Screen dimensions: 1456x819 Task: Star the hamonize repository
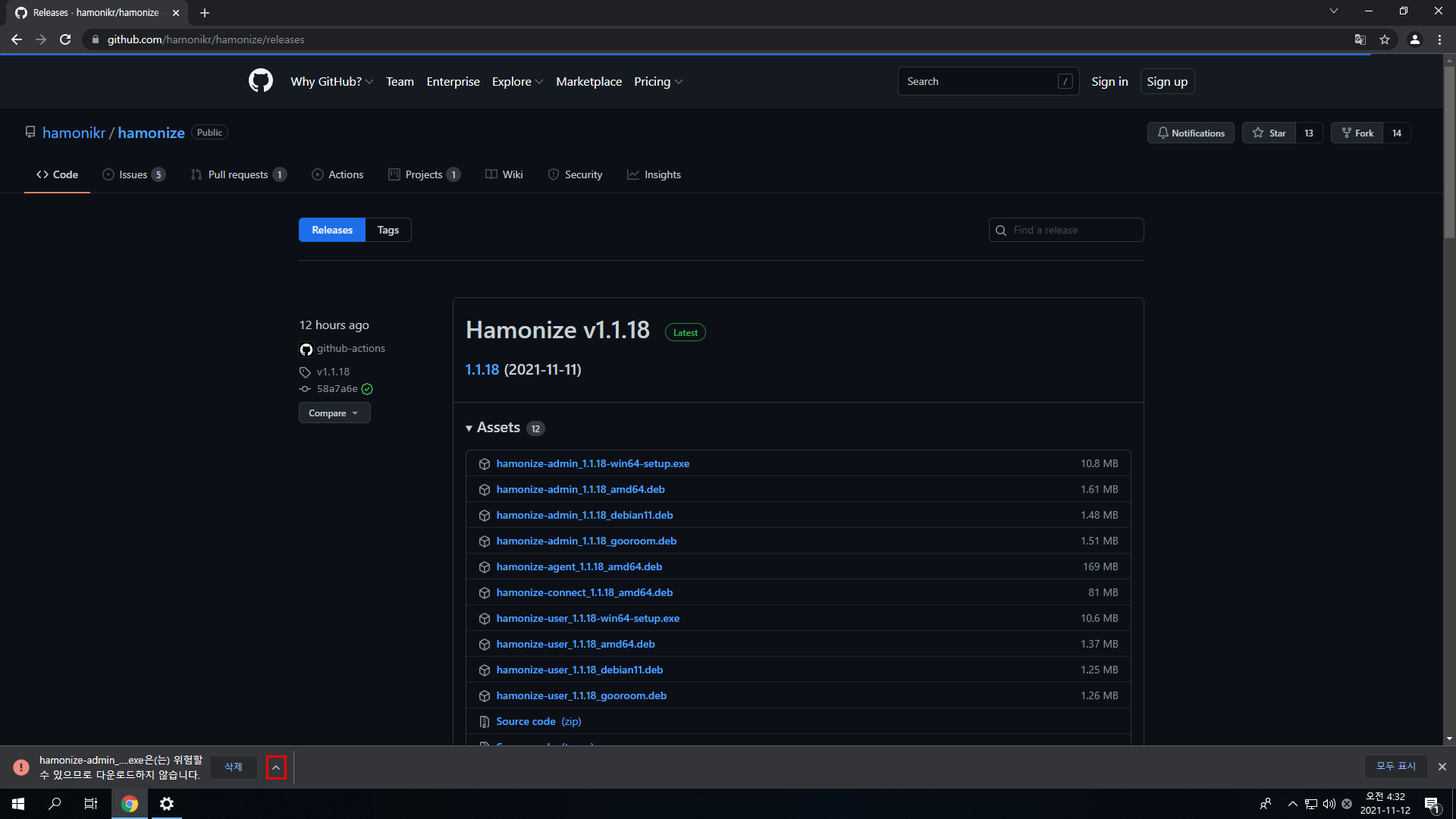coord(1269,133)
